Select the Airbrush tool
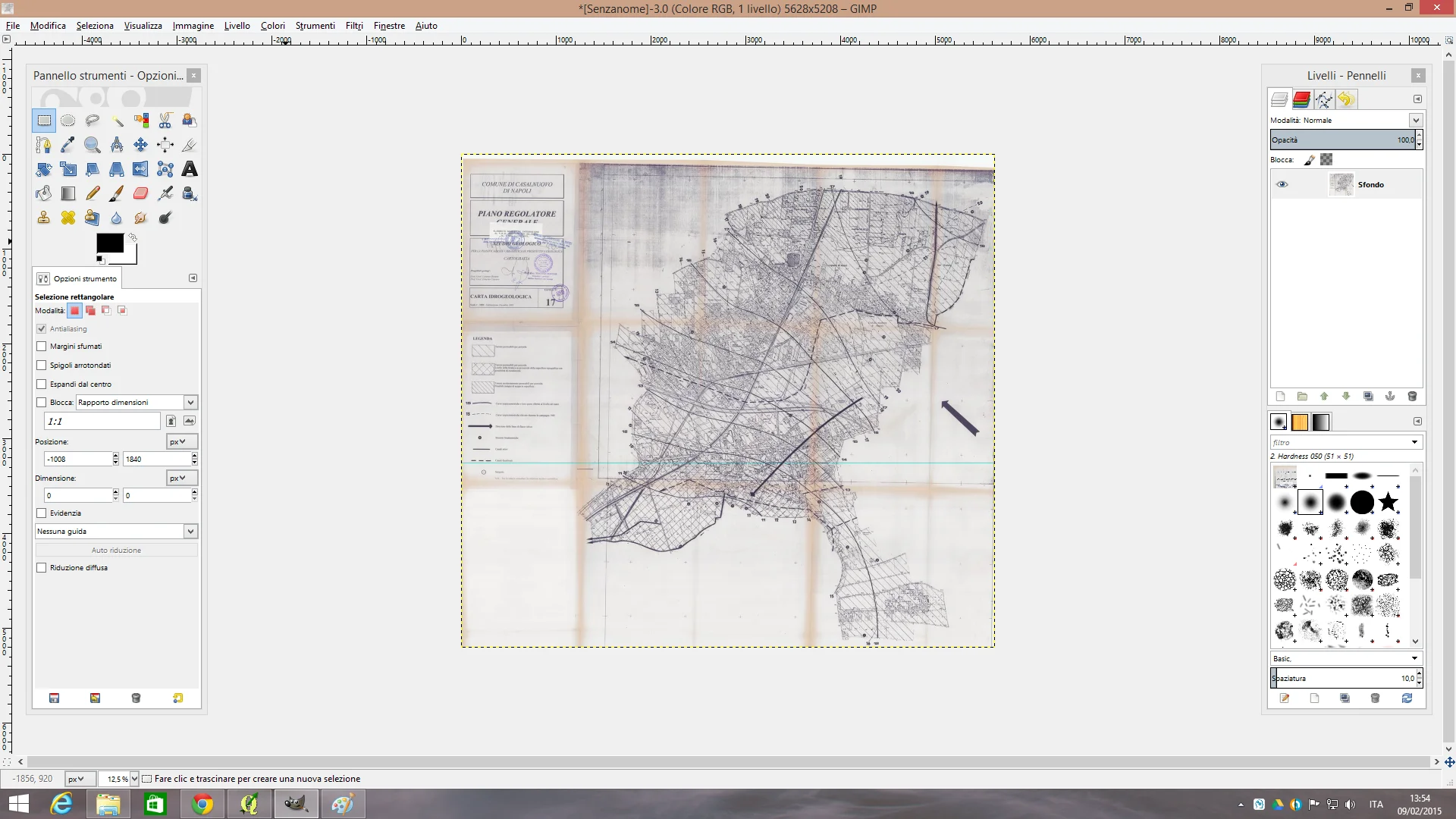The height and width of the screenshot is (819, 1456). (165, 193)
